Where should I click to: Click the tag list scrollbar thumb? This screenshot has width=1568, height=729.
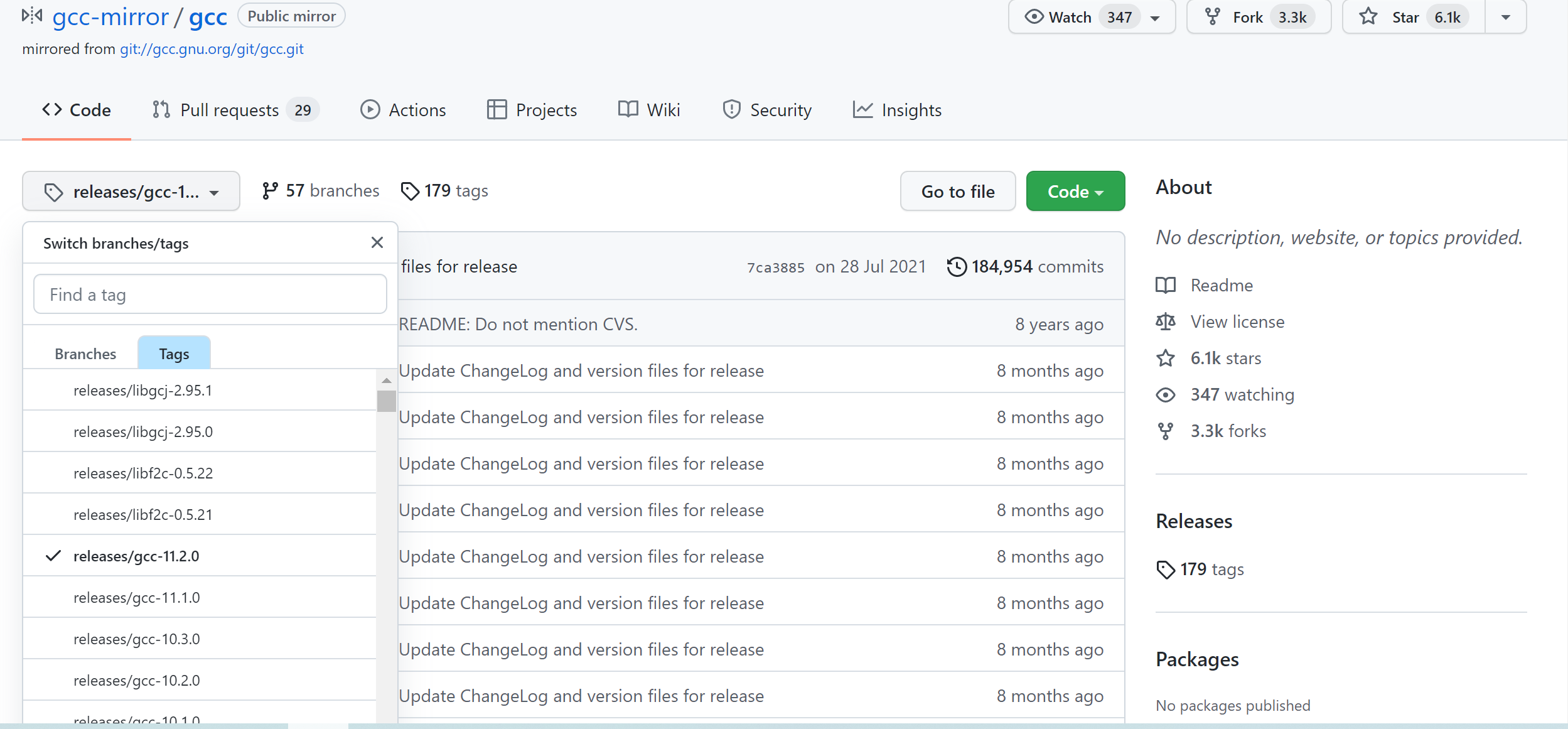click(x=386, y=401)
